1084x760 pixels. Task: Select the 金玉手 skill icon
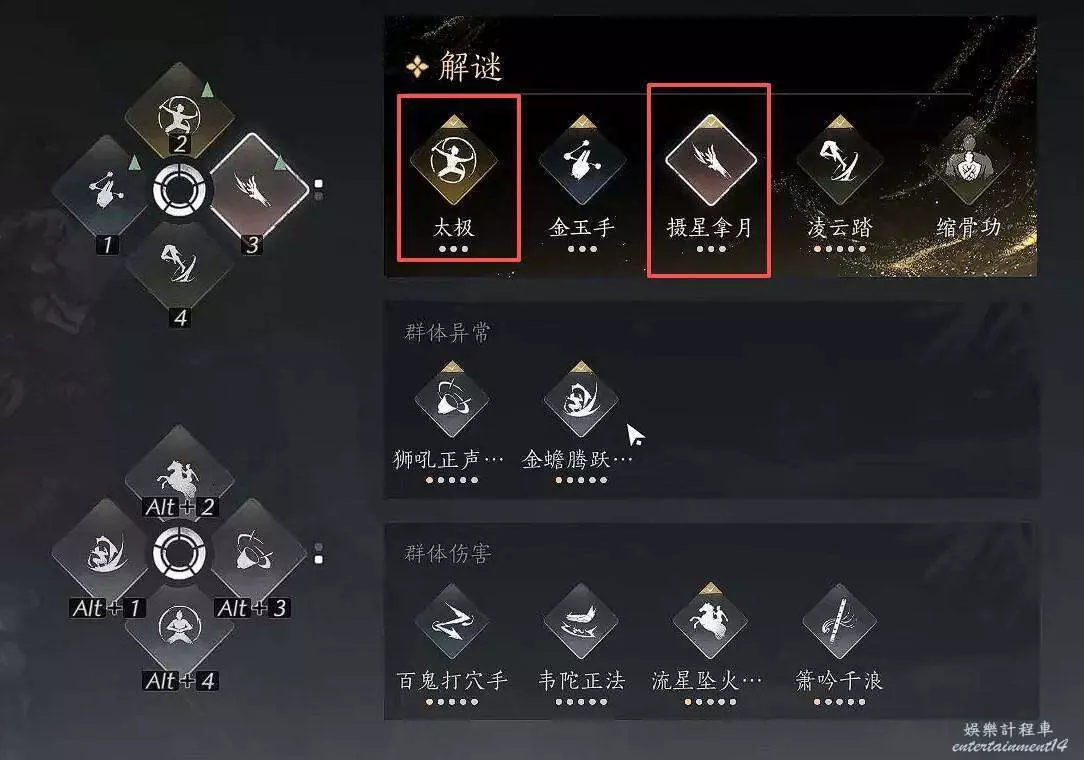pyautogui.click(x=583, y=161)
